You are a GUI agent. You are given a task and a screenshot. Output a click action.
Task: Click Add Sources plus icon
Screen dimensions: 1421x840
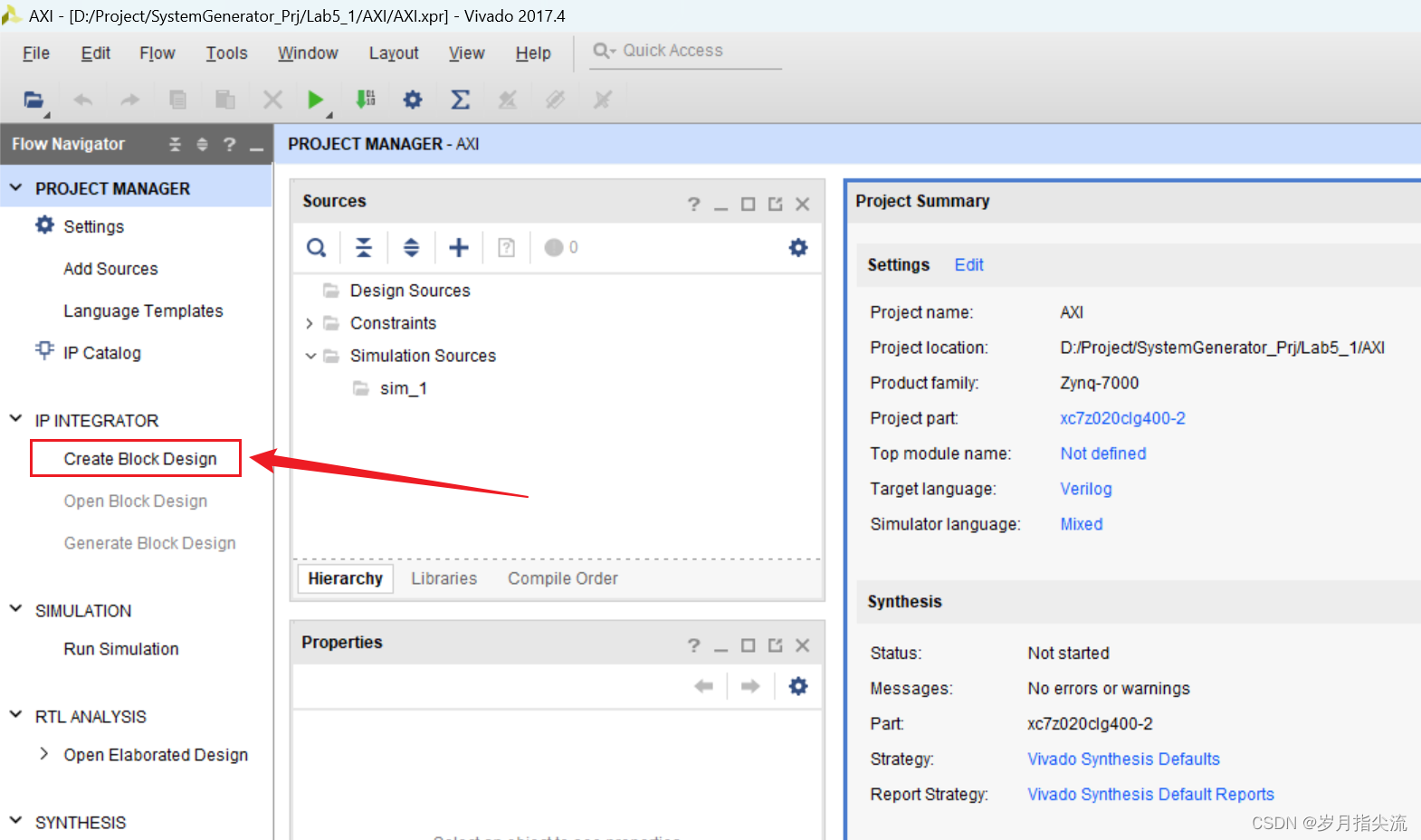coord(459,247)
